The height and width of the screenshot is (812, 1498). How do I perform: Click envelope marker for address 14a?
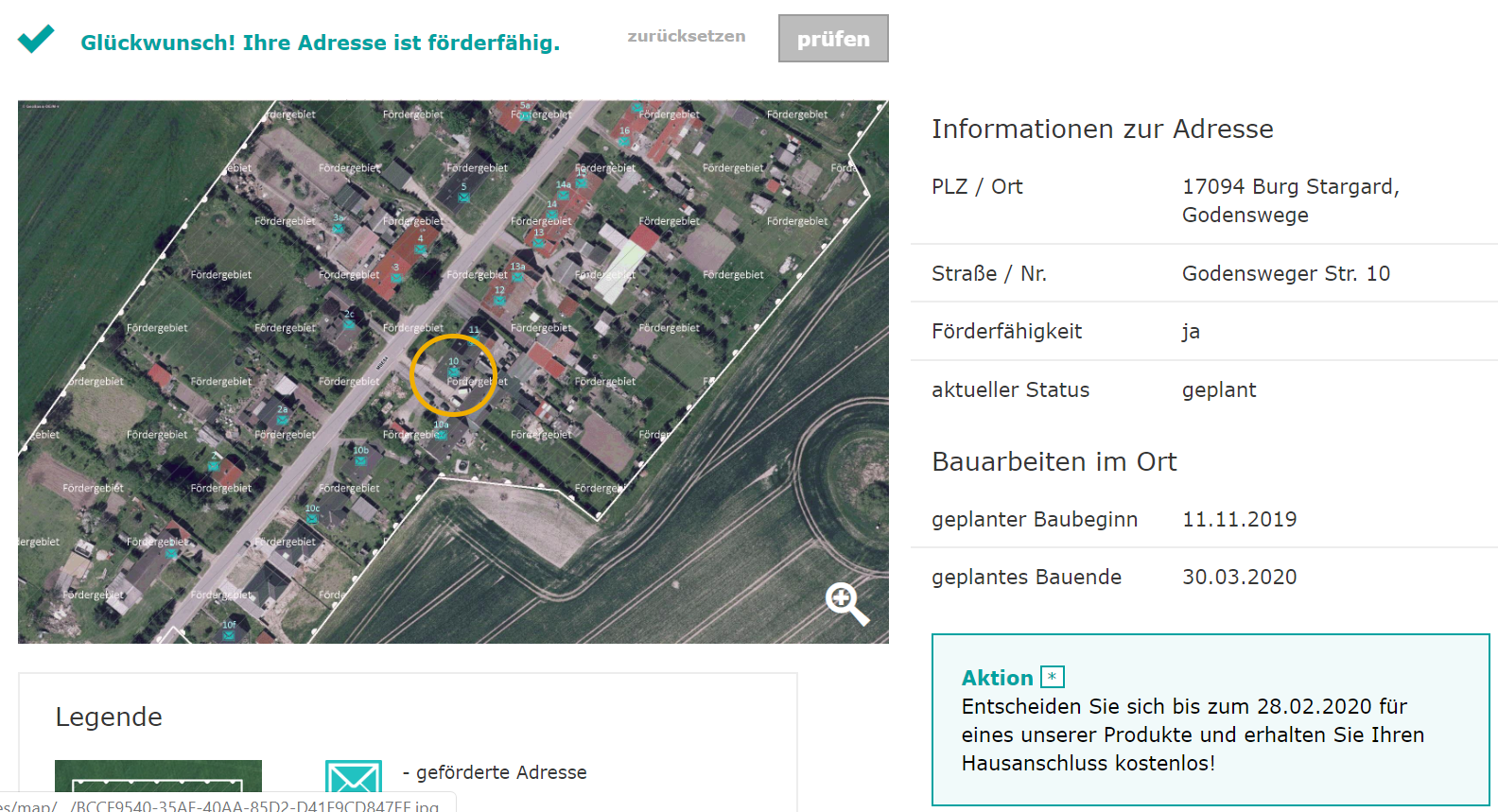563,196
